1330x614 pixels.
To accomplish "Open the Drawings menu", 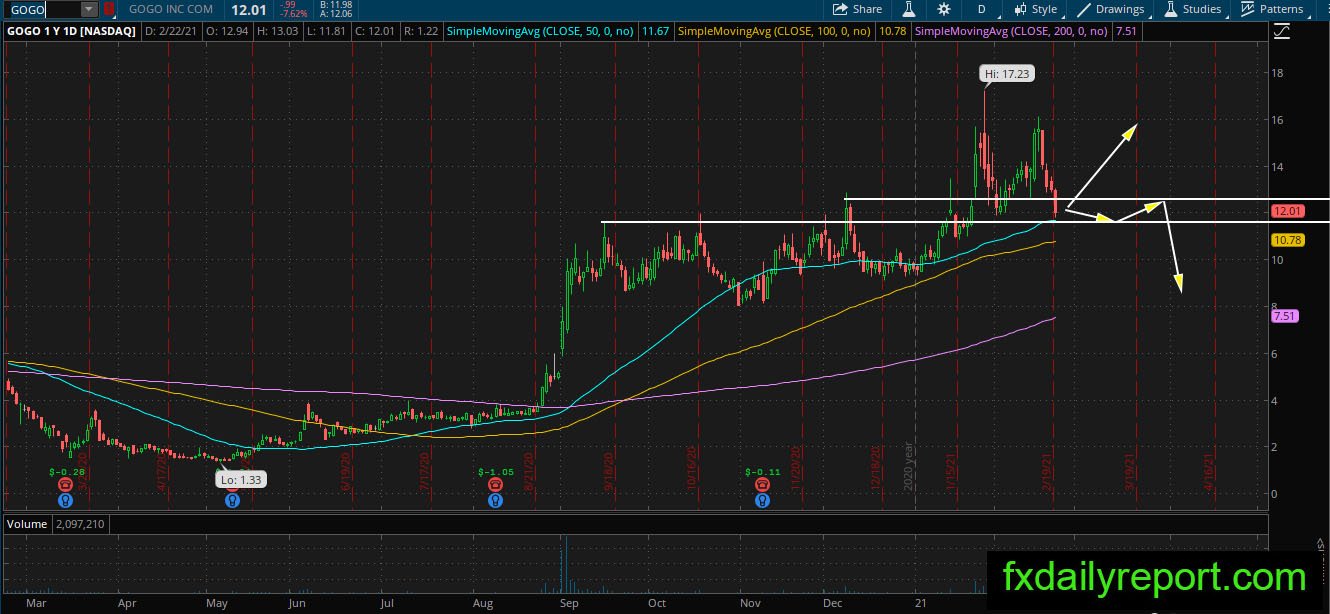I will pos(1110,9).
